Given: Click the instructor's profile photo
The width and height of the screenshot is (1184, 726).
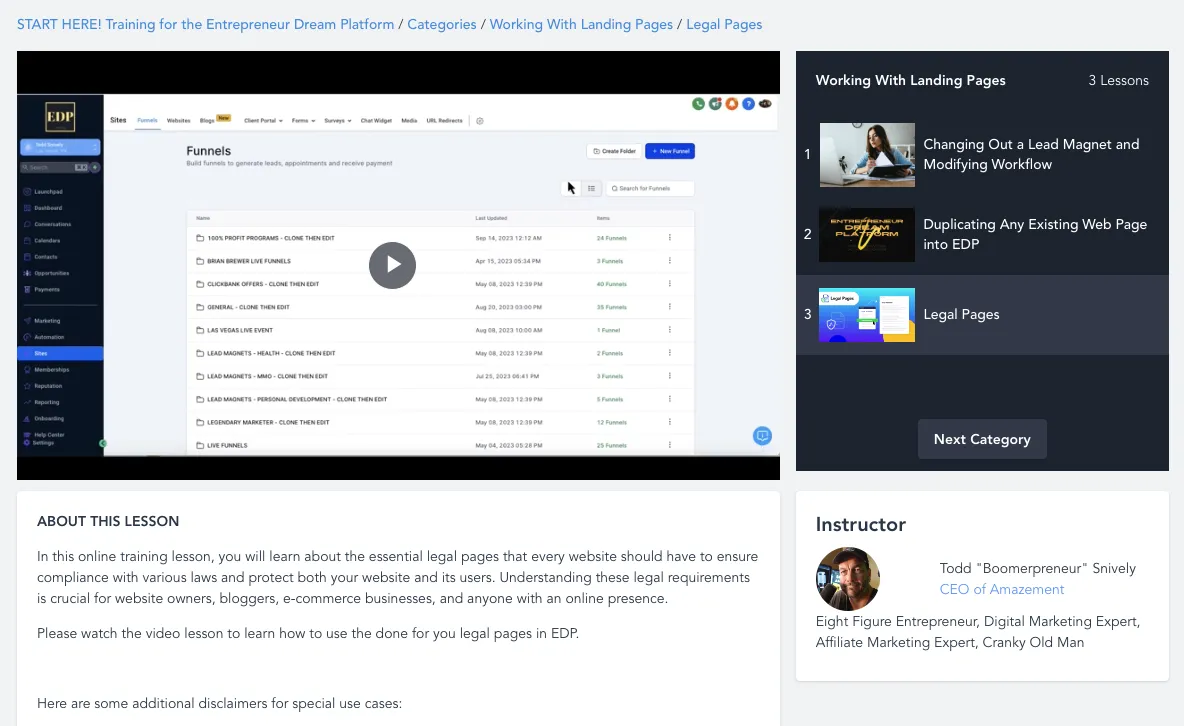Looking at the screenshot, I should 847,579.
